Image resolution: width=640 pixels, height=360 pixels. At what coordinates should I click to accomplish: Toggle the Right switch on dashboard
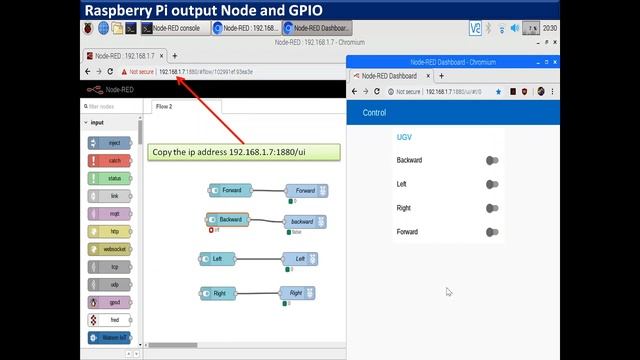coord(492,208)
